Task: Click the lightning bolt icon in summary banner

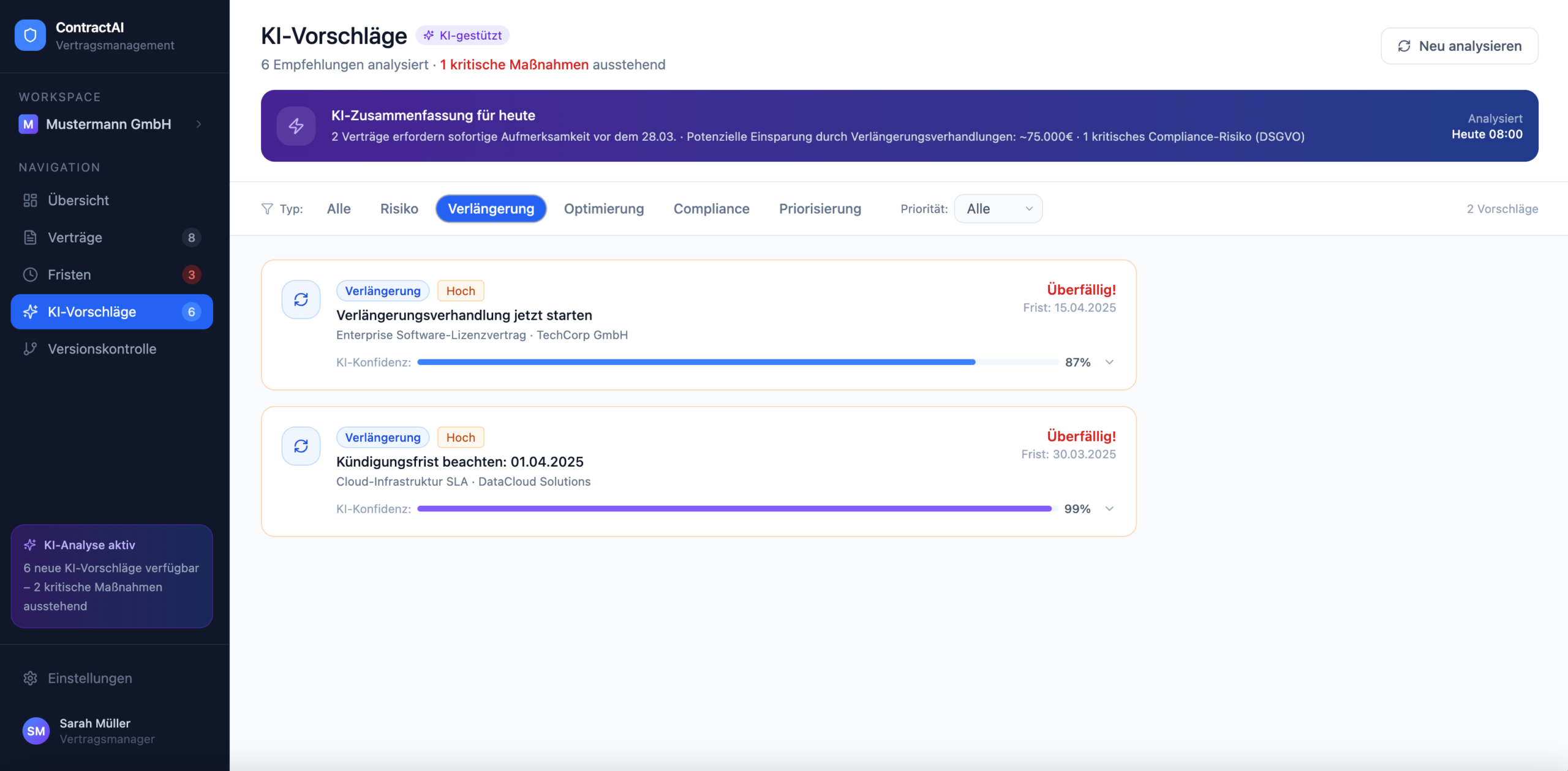Action: click(296, 126)
